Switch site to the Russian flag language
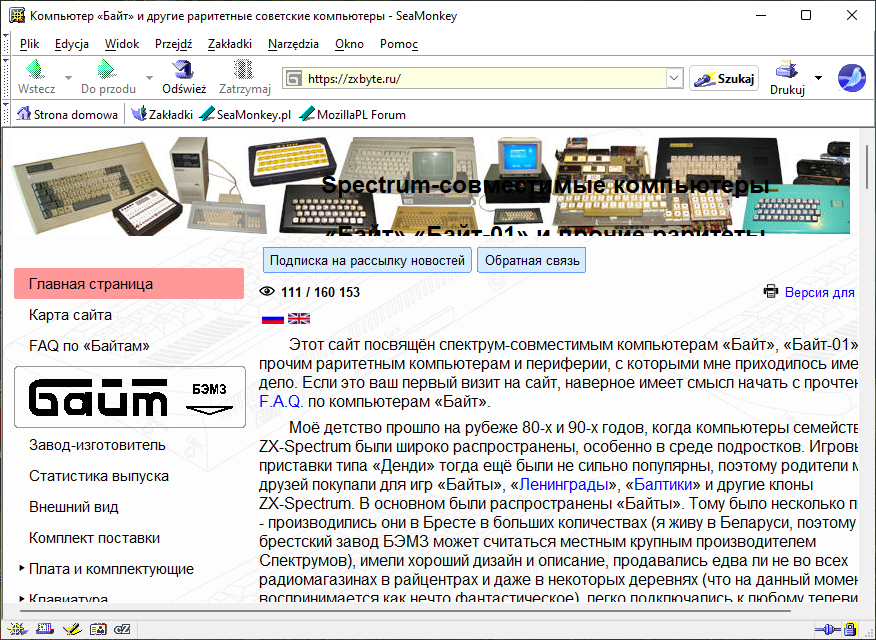The width and height of the screenshot is (876, 640). tap(273, 319)
